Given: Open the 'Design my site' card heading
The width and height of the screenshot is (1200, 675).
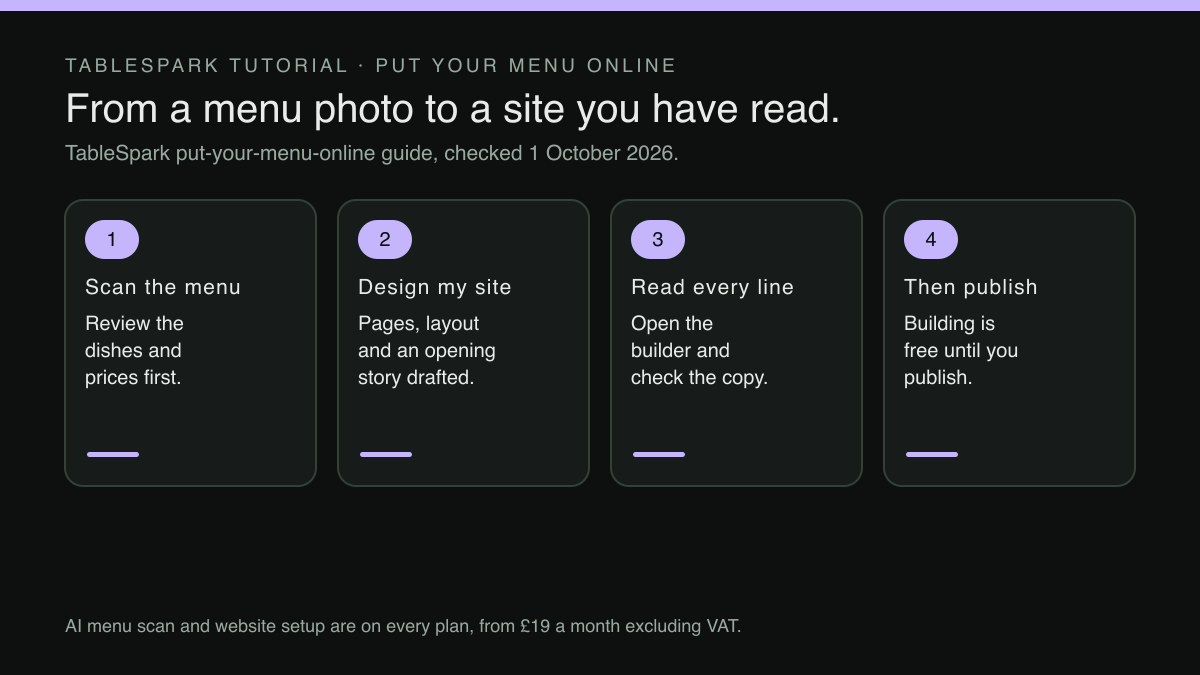Looking at the screenshot, I should point(435,287).
